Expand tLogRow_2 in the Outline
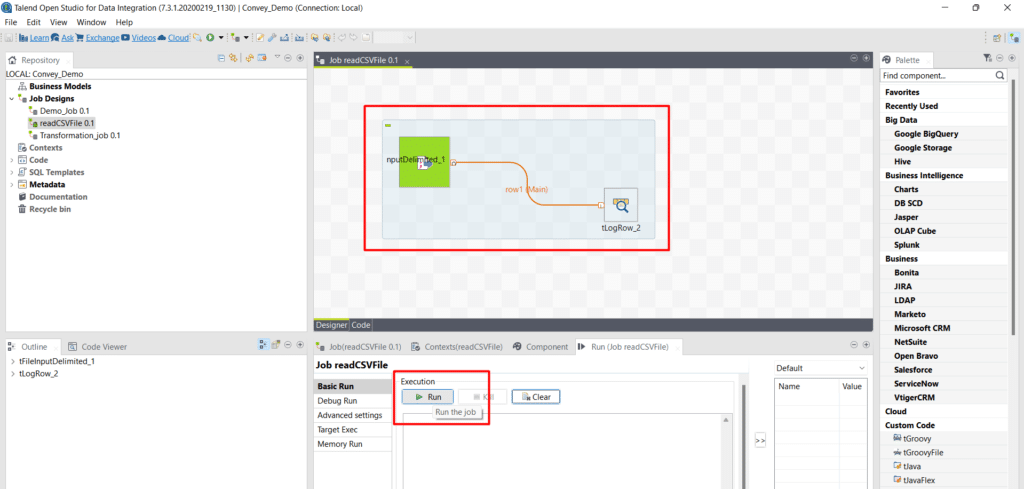Image resolution: width=1024 pixels, height=489 pixels. click(13, 373)
